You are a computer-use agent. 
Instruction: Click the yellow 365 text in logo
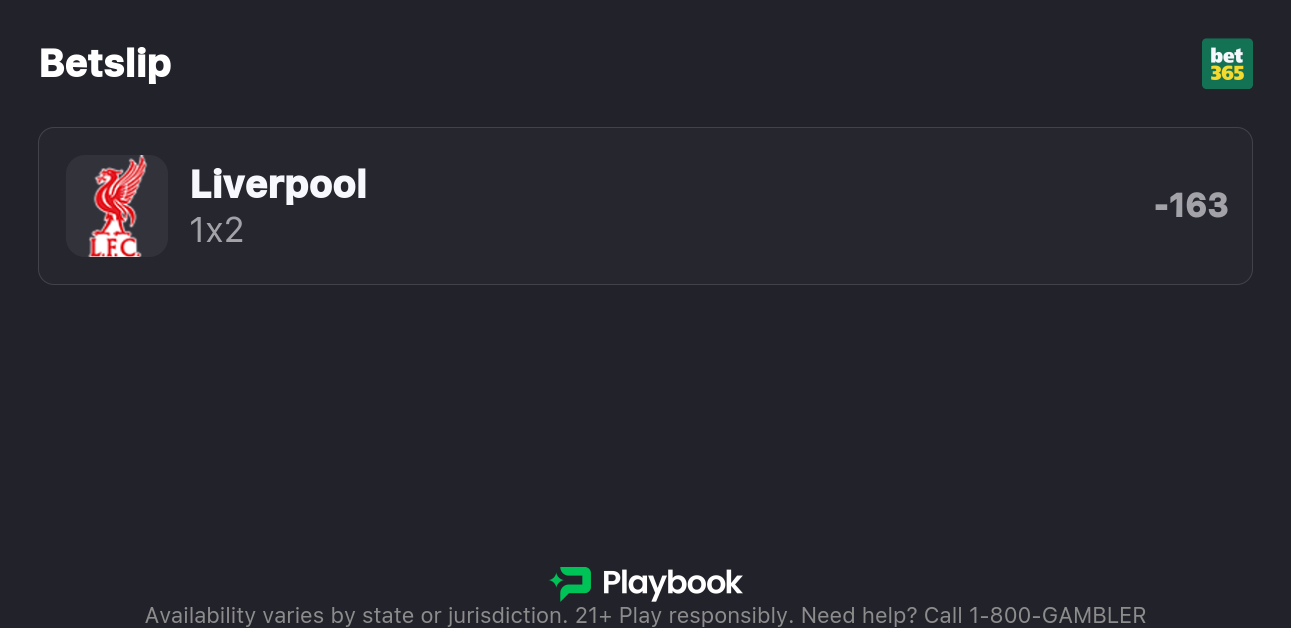pos(1227,74)
